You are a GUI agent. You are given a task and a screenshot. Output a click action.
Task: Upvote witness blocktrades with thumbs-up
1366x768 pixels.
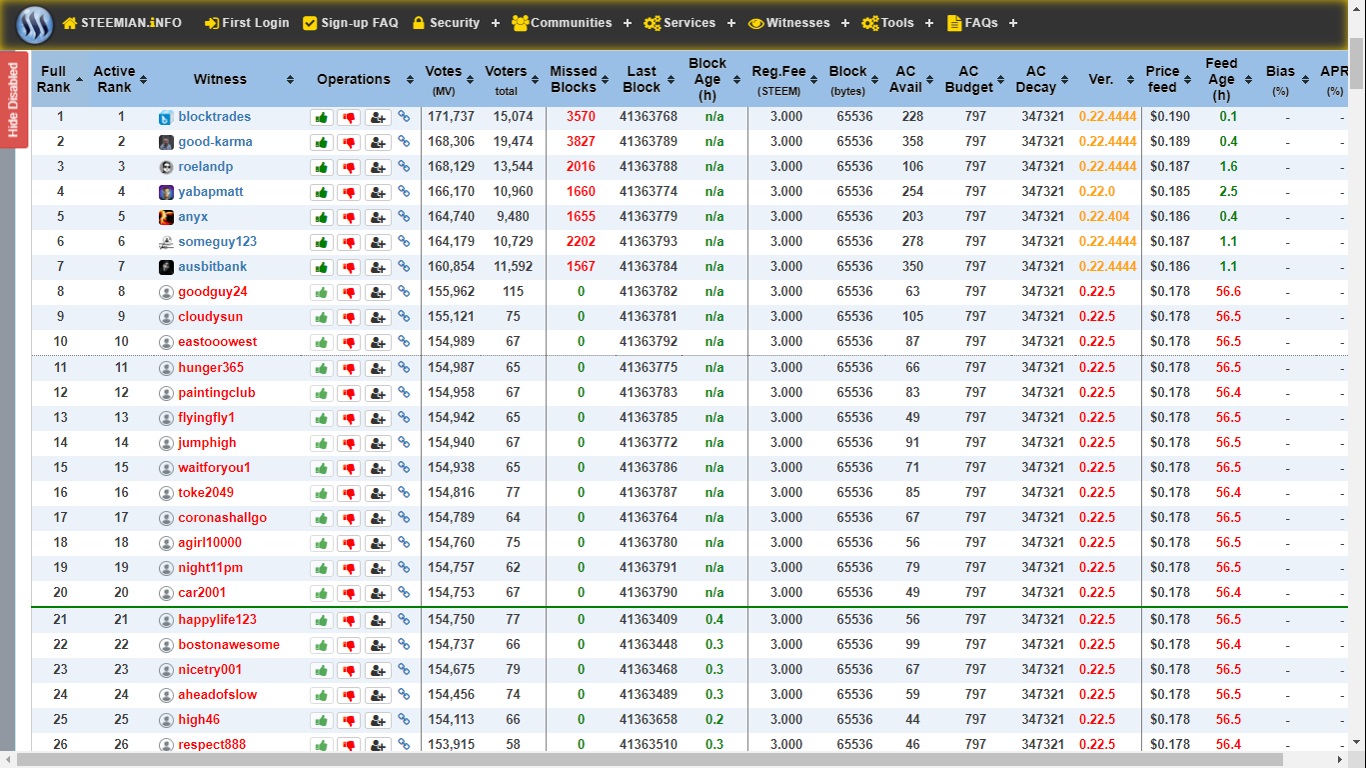click(x=322, y=118)
